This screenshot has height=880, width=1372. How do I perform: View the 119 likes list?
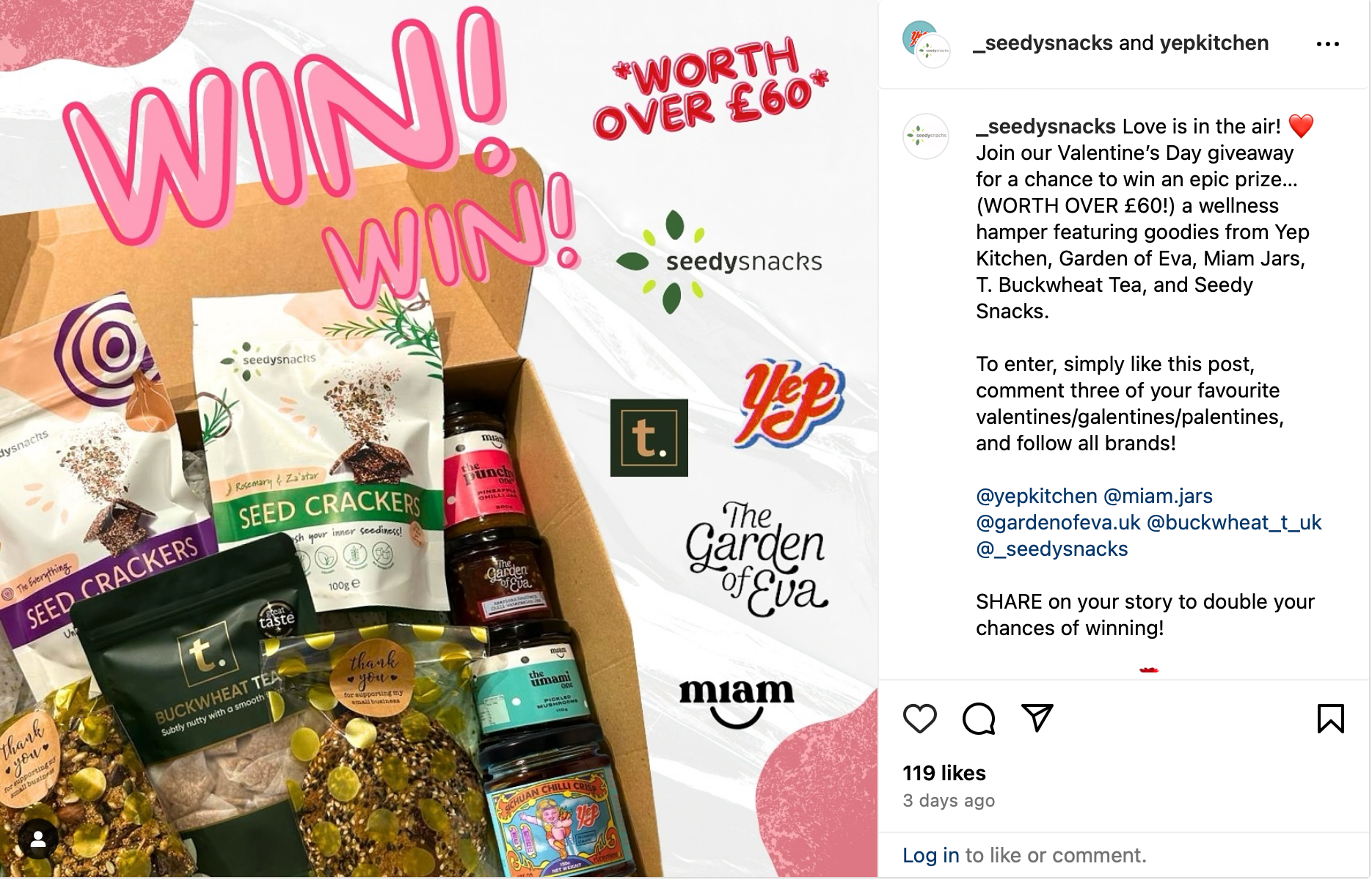click(x=944, y=773)
